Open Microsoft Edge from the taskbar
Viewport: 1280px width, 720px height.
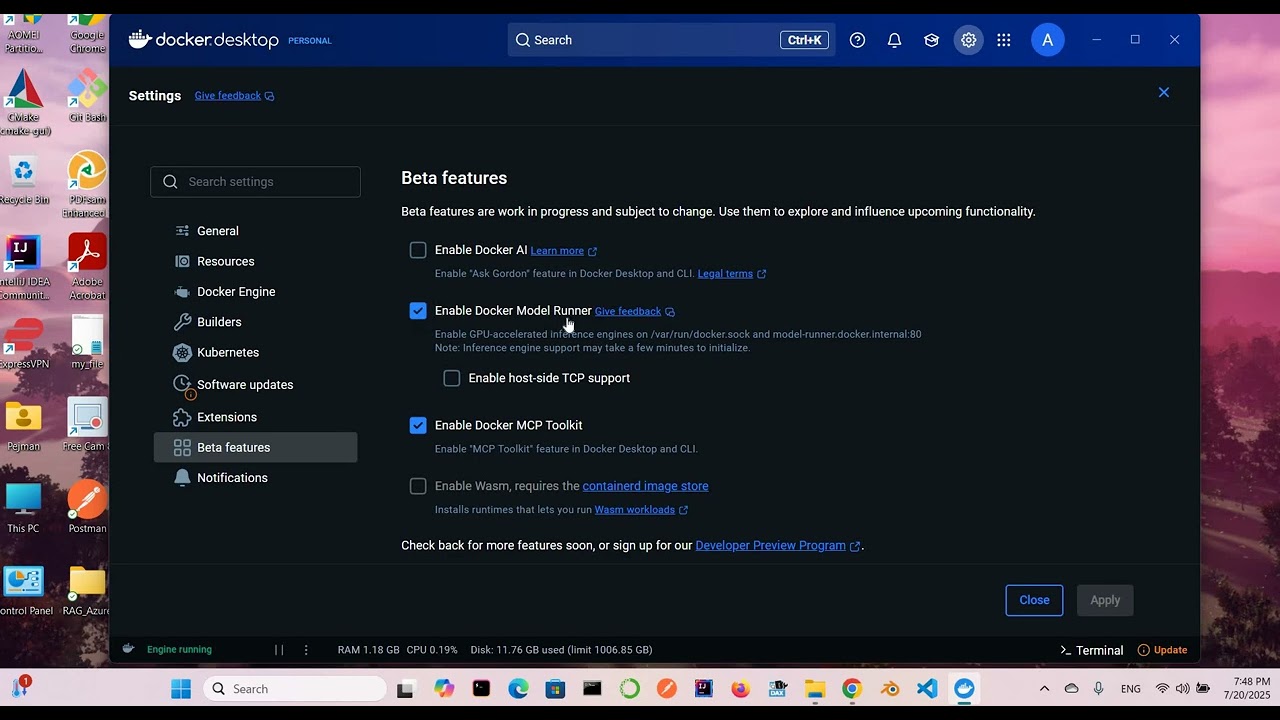(x=518, y=689)
